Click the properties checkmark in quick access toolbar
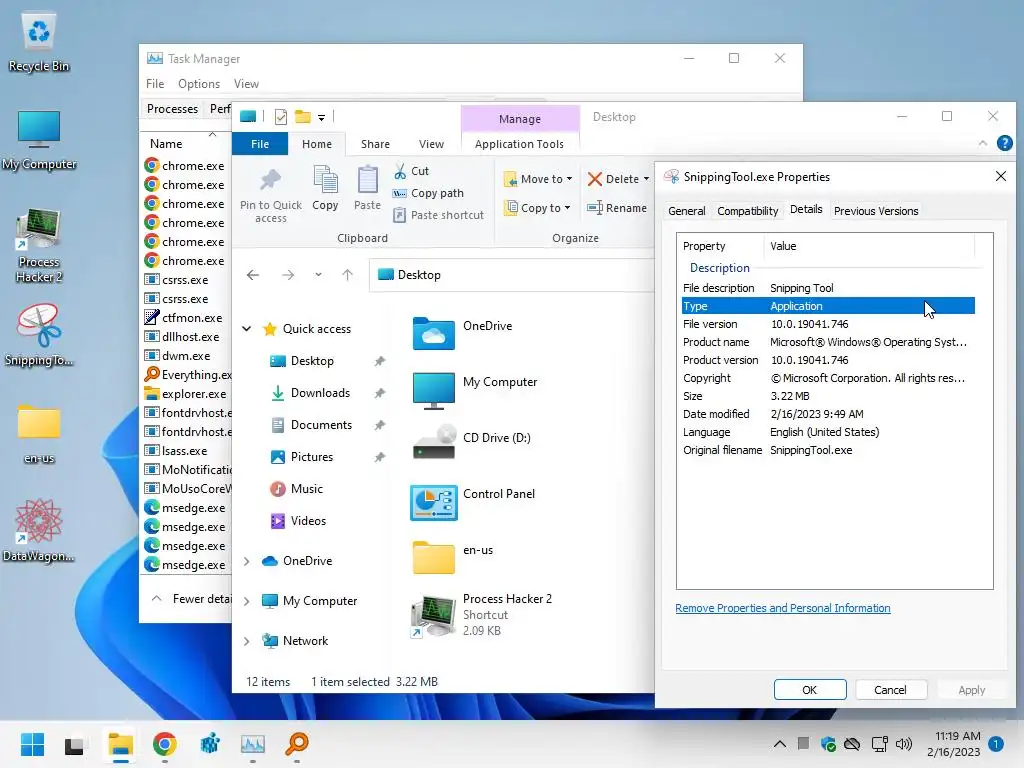The width and height of the screenshot is (1024, 768). (281, 117)
